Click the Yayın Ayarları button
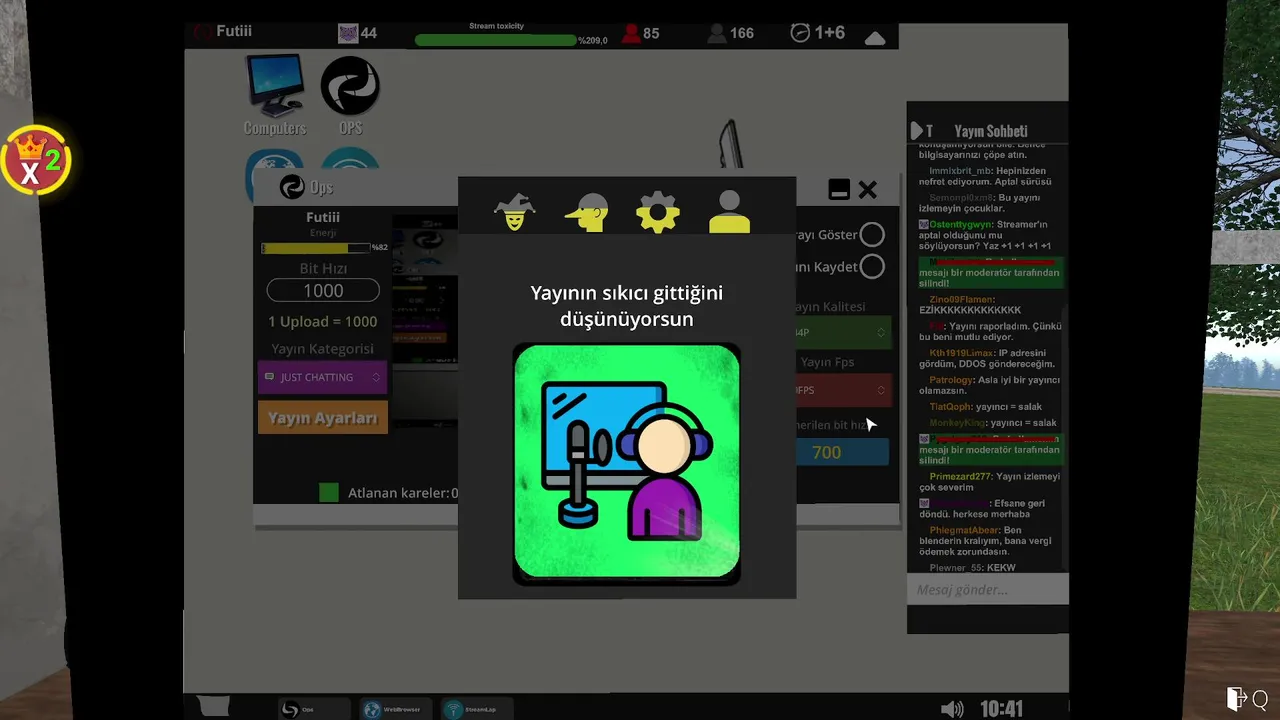Viewport: 1280px width, 720px height. click(322, 418)
